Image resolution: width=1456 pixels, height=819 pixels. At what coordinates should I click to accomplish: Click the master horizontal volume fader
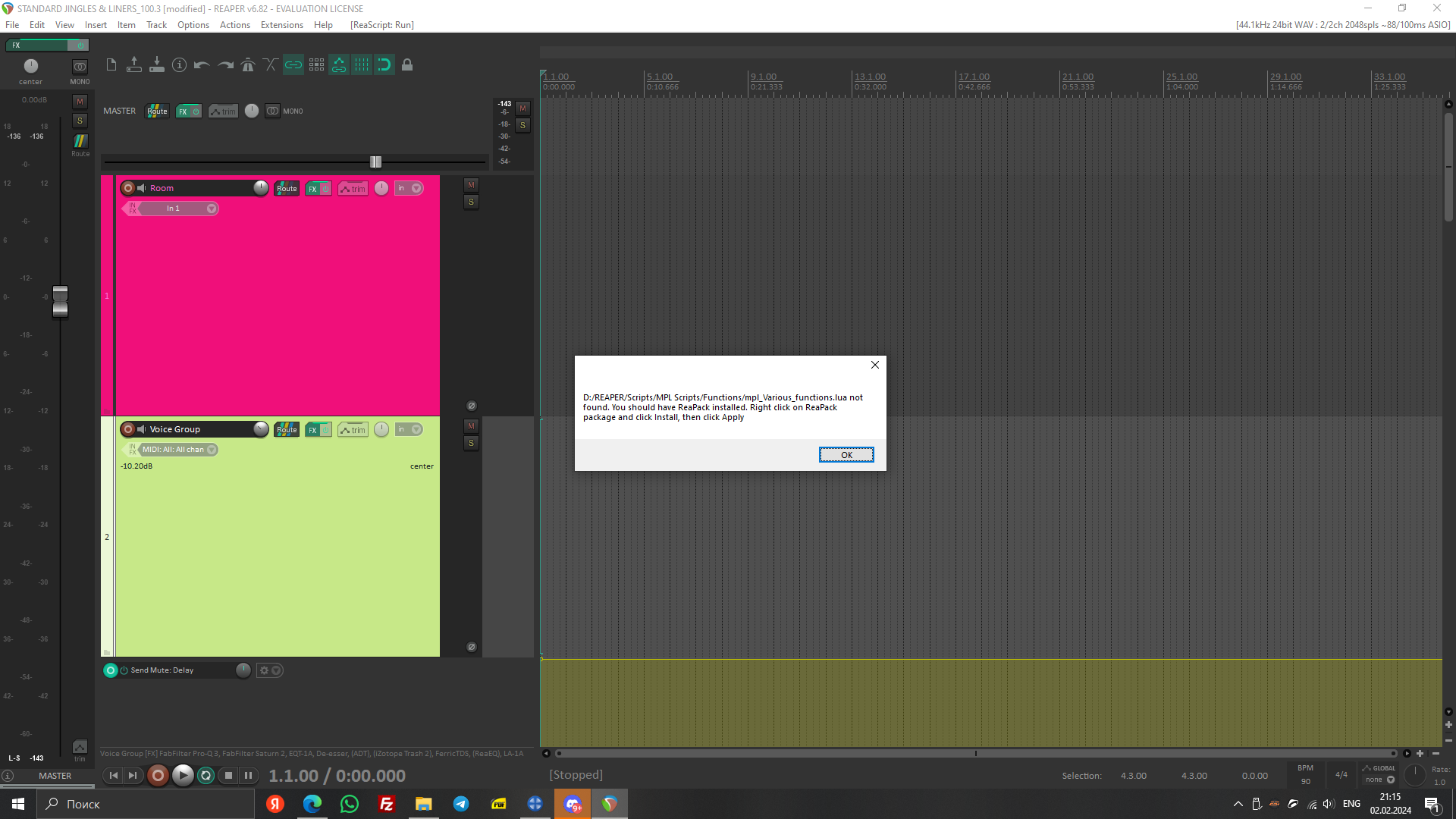375,162
